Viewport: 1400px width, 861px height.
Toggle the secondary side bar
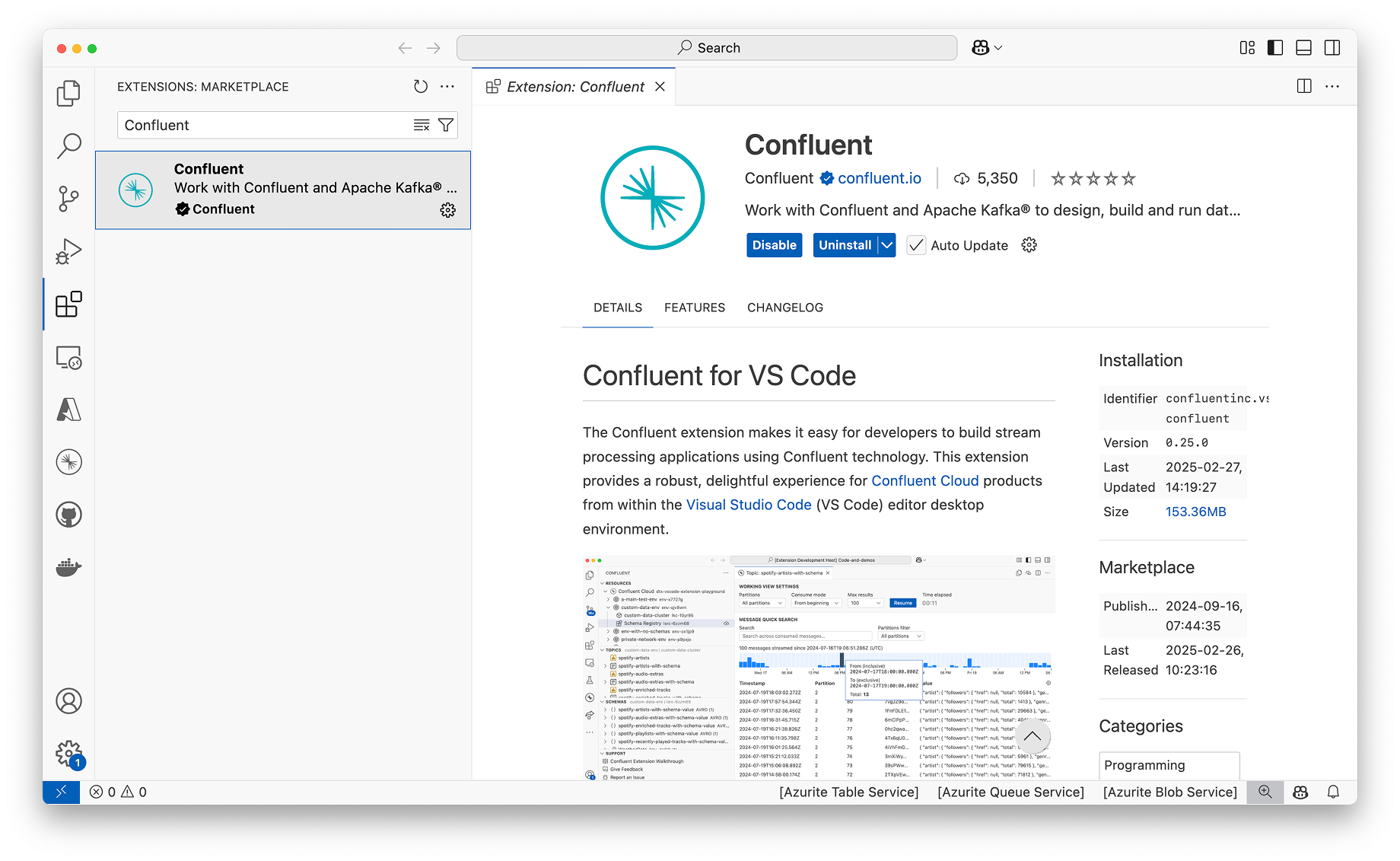(1332, 48)
